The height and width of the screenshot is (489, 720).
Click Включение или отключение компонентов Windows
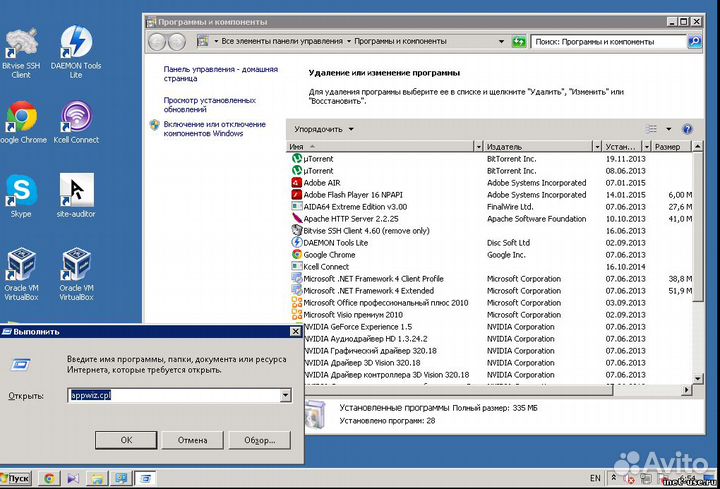[x=214, y=129]
